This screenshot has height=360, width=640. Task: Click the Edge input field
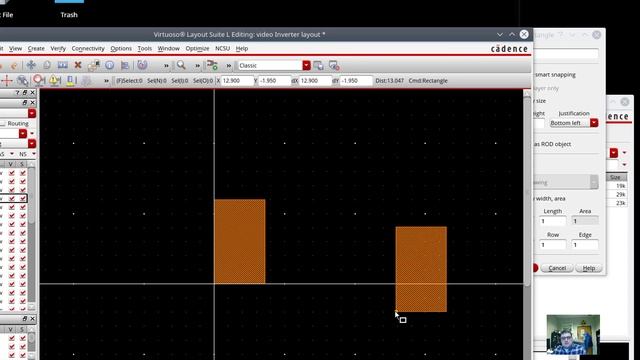tap(585, 245)
